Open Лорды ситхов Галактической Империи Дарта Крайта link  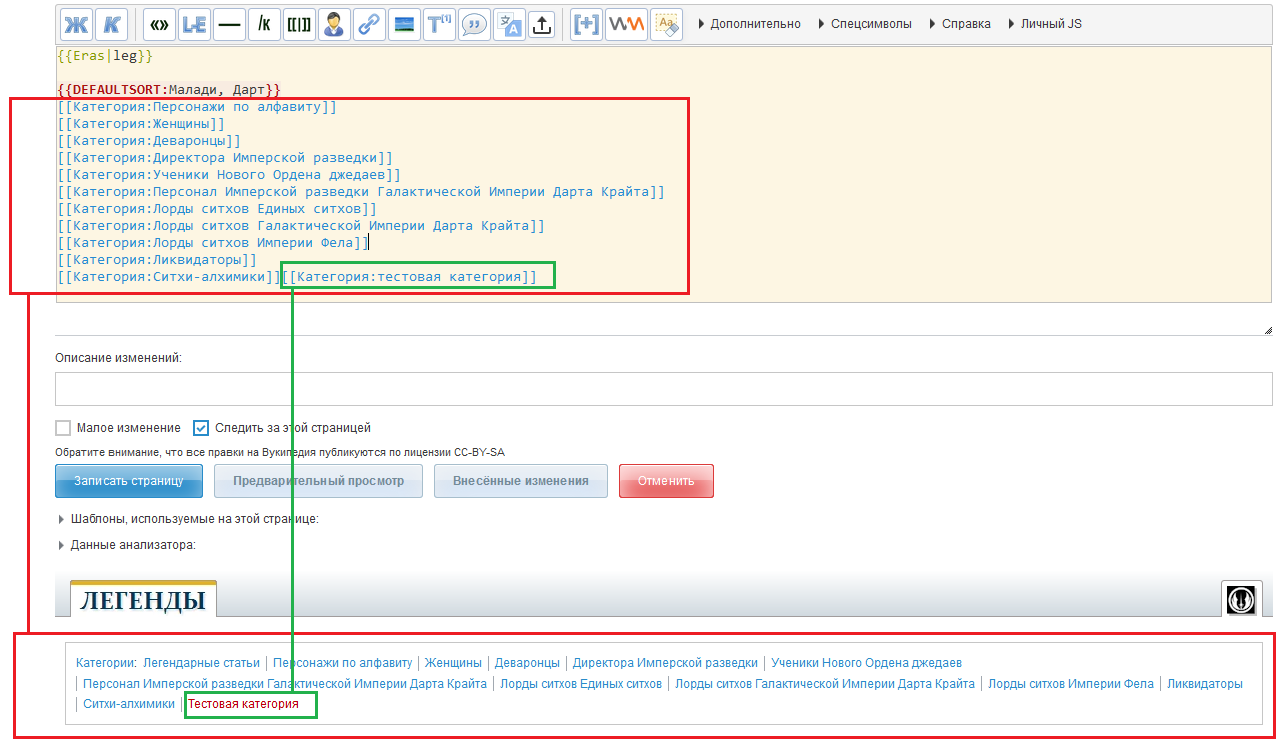click(825, 684)
